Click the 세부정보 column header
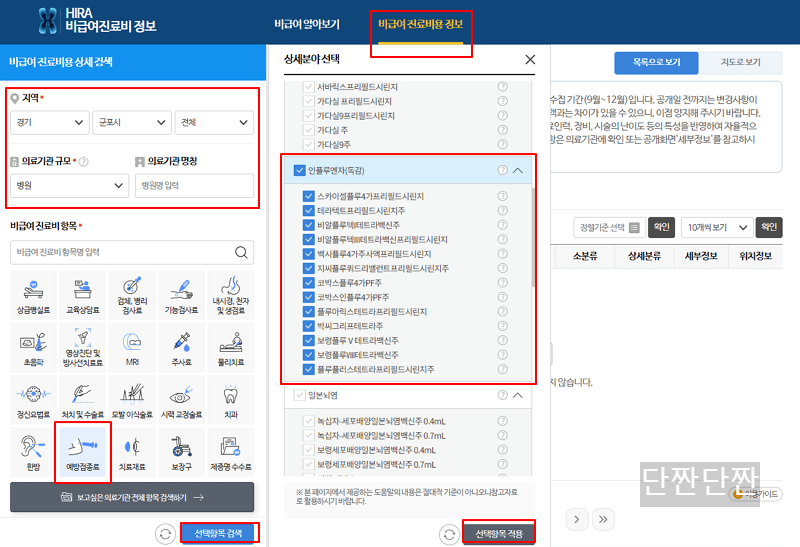The height and width of the screenshot is (547, 800). pyautogui.click(x=701, y=256)
